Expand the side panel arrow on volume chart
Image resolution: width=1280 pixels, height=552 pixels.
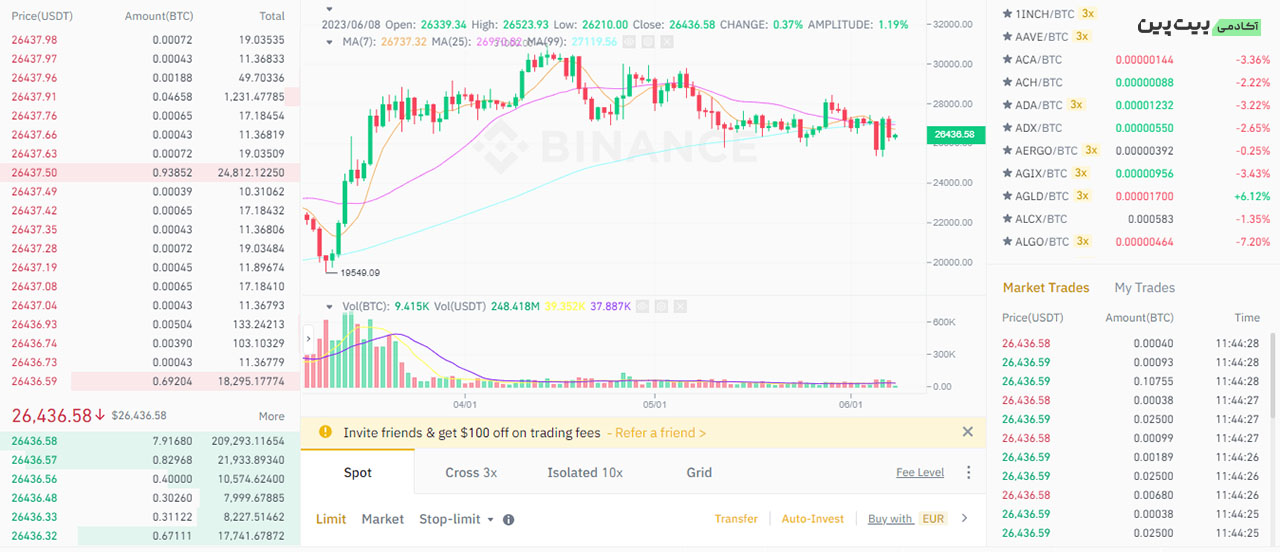(x=308, y=339)
